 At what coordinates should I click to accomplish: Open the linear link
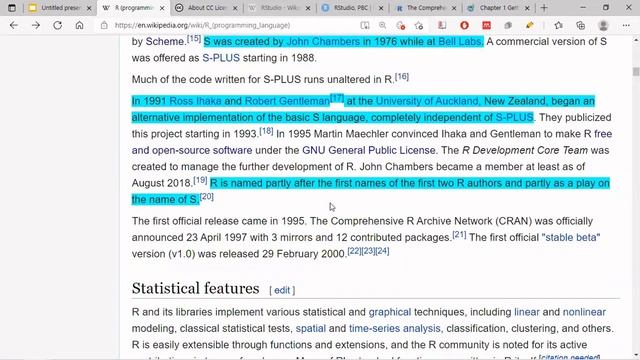(527, 312)
